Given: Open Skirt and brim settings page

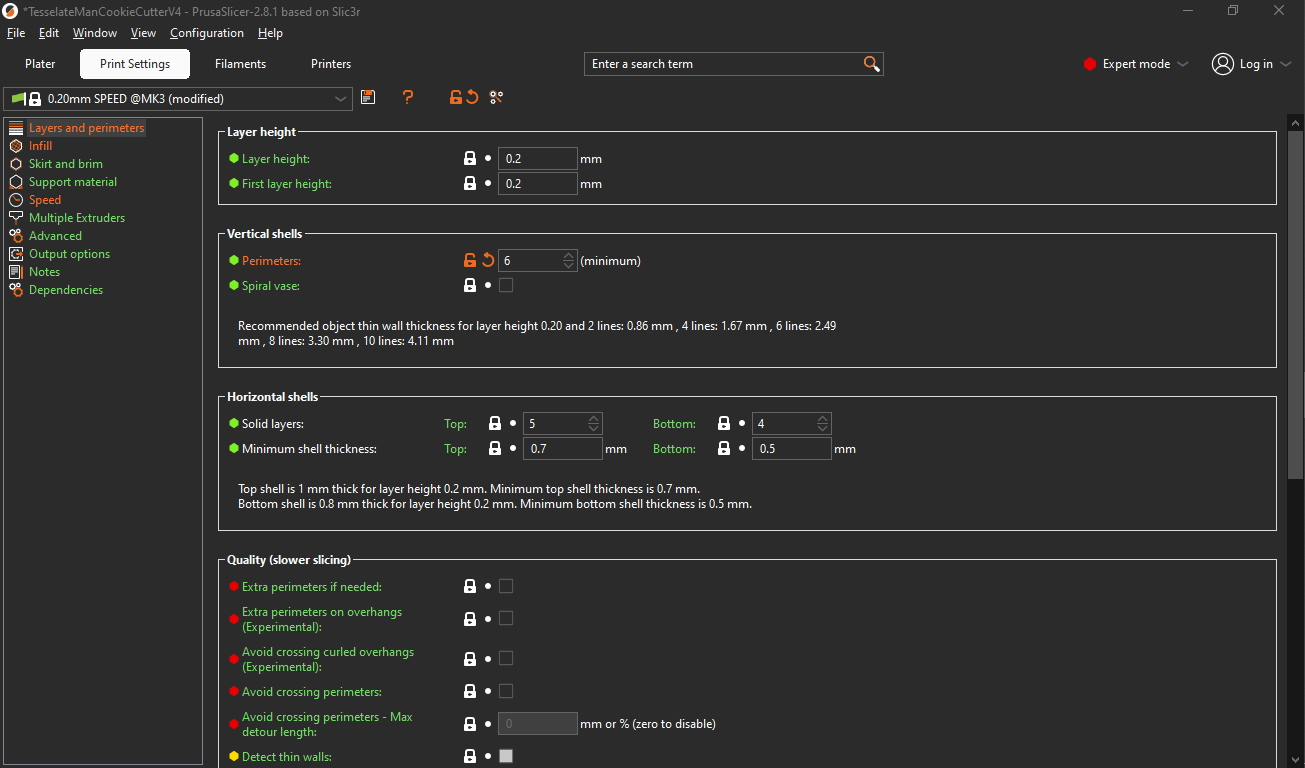Looking at the screenshot, I should point(65,164).
